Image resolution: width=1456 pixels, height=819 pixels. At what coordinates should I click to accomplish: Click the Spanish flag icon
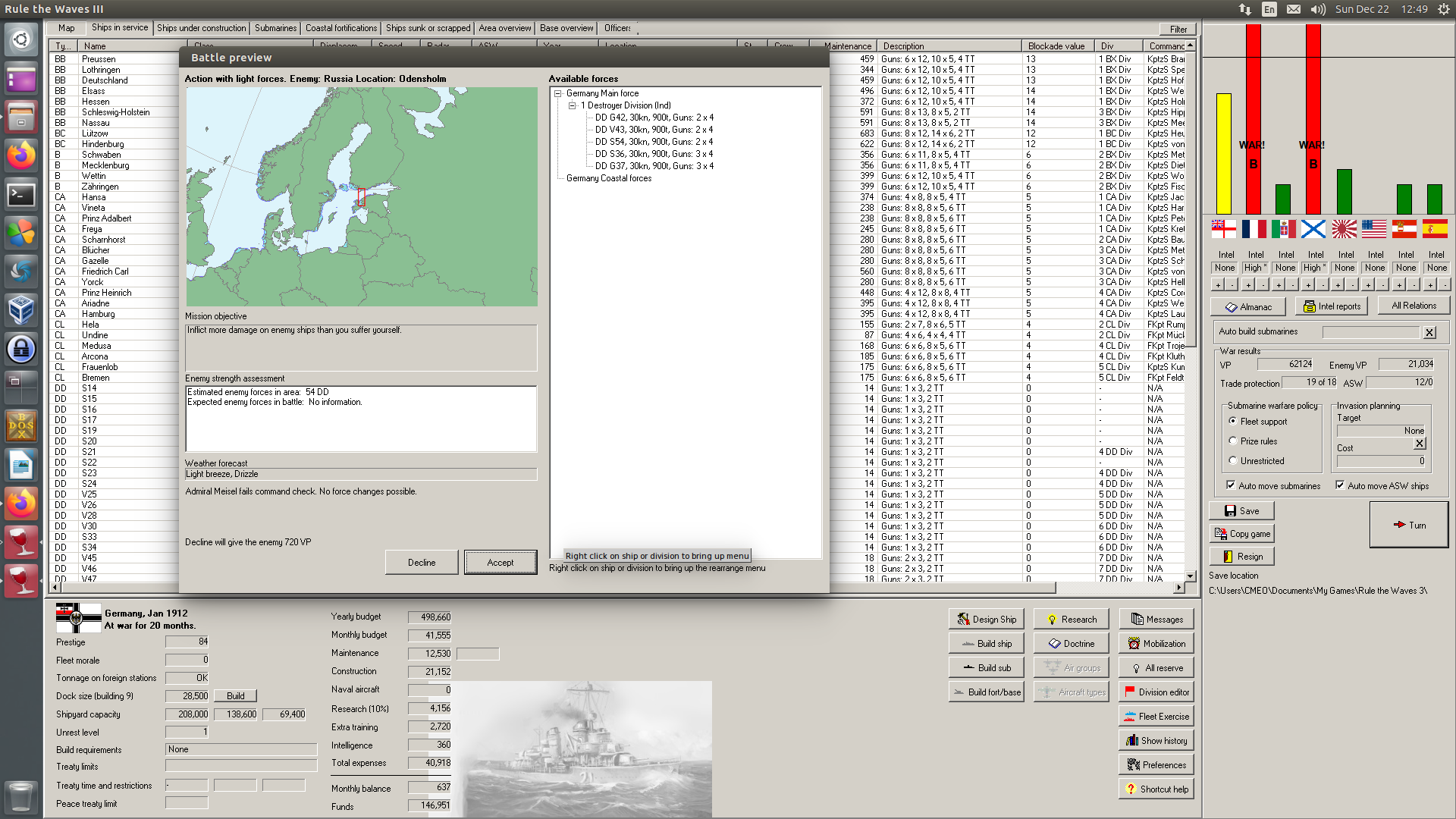coord(1435,228)
